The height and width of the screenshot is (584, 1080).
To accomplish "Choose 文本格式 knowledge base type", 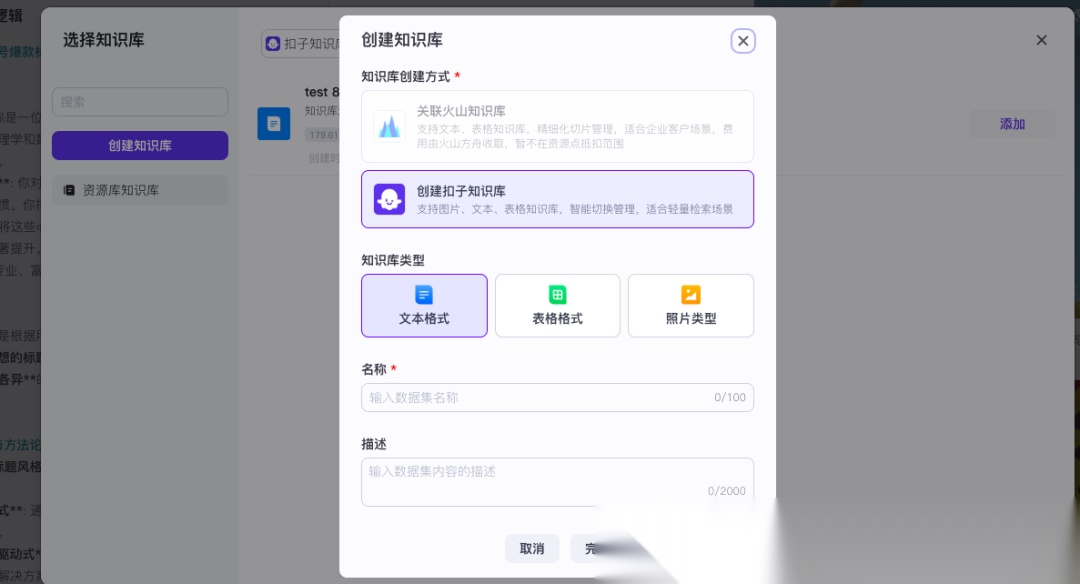I will (x=424, y=306).
